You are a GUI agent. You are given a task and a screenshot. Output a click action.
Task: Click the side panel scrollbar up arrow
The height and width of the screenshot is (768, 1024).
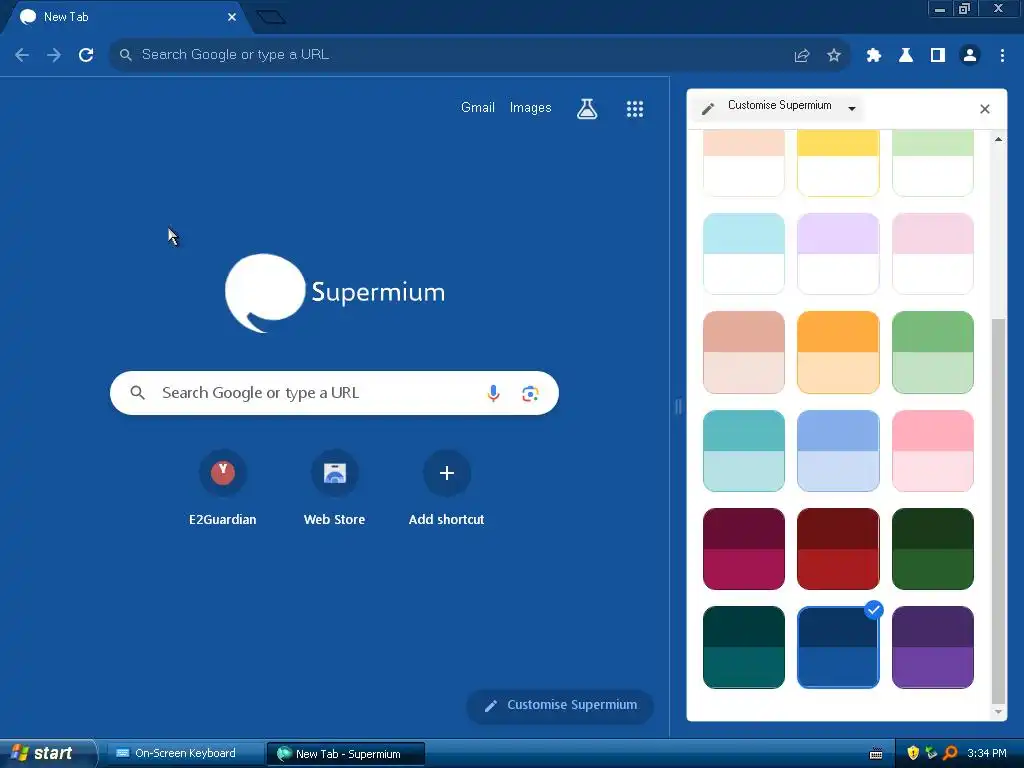998,139
